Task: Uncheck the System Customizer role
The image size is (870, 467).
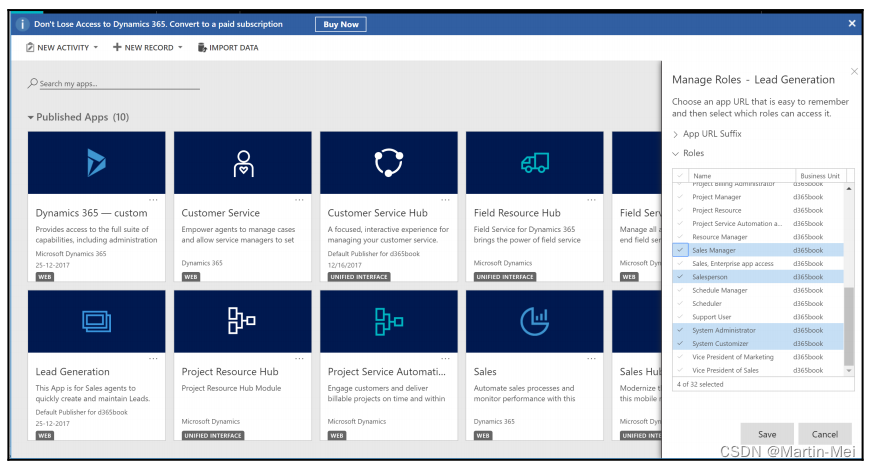Action: coord(680,343)
